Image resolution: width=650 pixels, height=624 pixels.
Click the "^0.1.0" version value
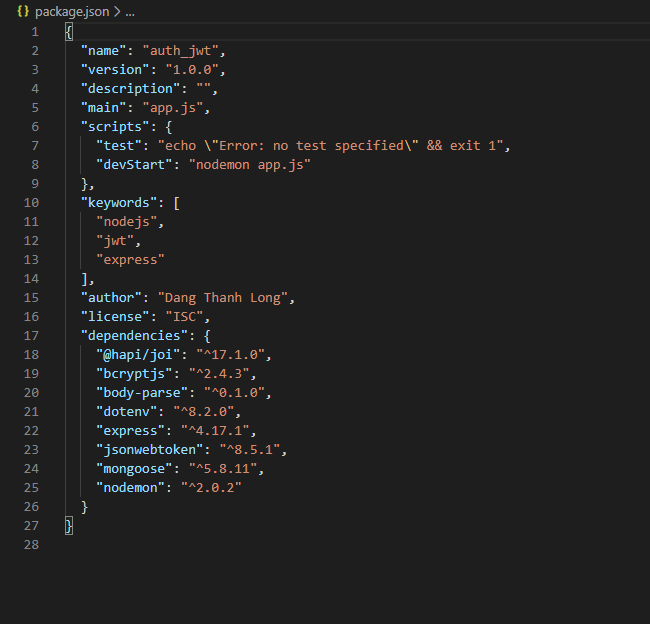pos(234,393)
